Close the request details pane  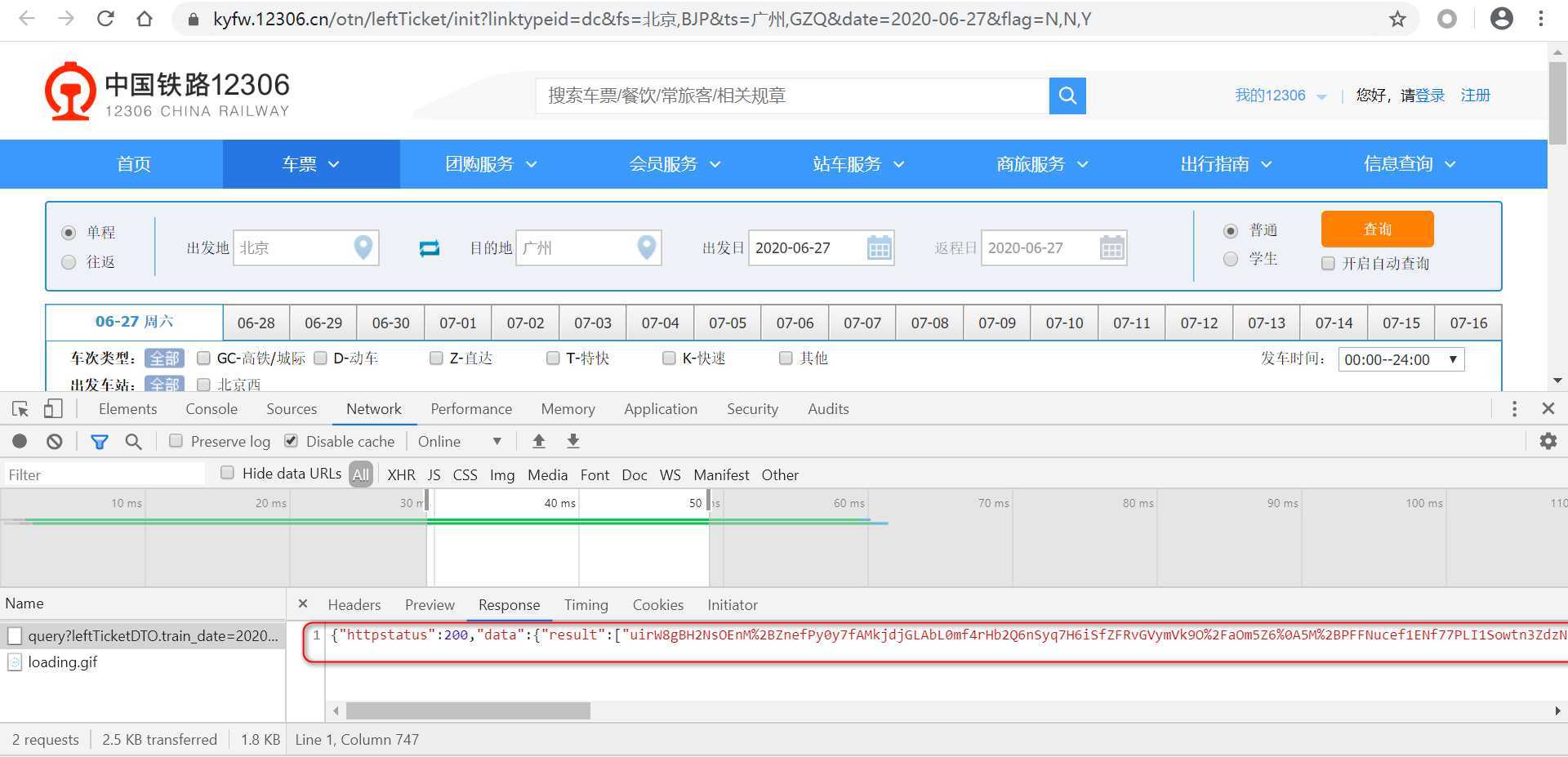[x=303, y=603]
